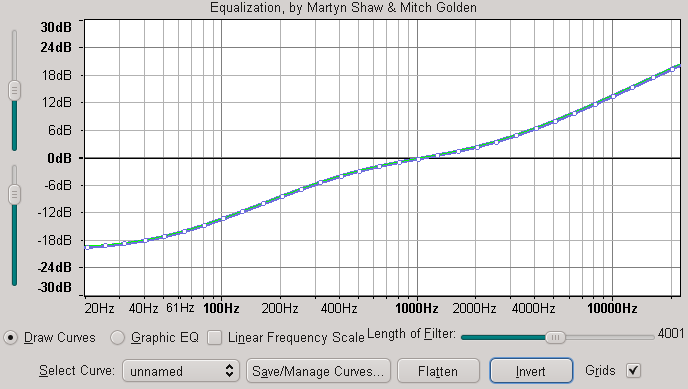This screenshot has width=688, height=389.
Task: Click the upper dB range slider handle
Action: tap(14, 90)
